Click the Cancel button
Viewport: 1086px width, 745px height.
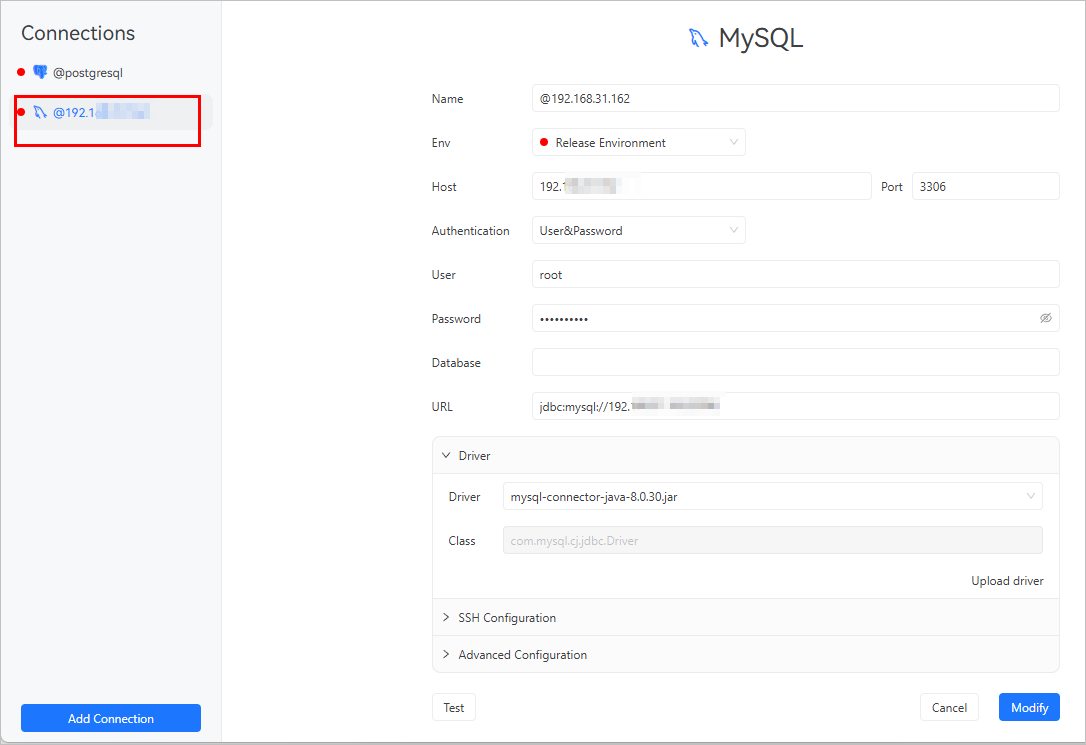click(949, 707)
